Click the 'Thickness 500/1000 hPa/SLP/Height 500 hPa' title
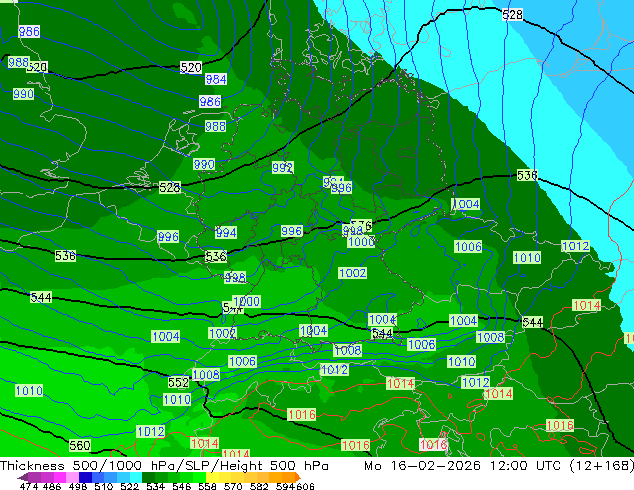634x490 pixels. pos(164,466)
